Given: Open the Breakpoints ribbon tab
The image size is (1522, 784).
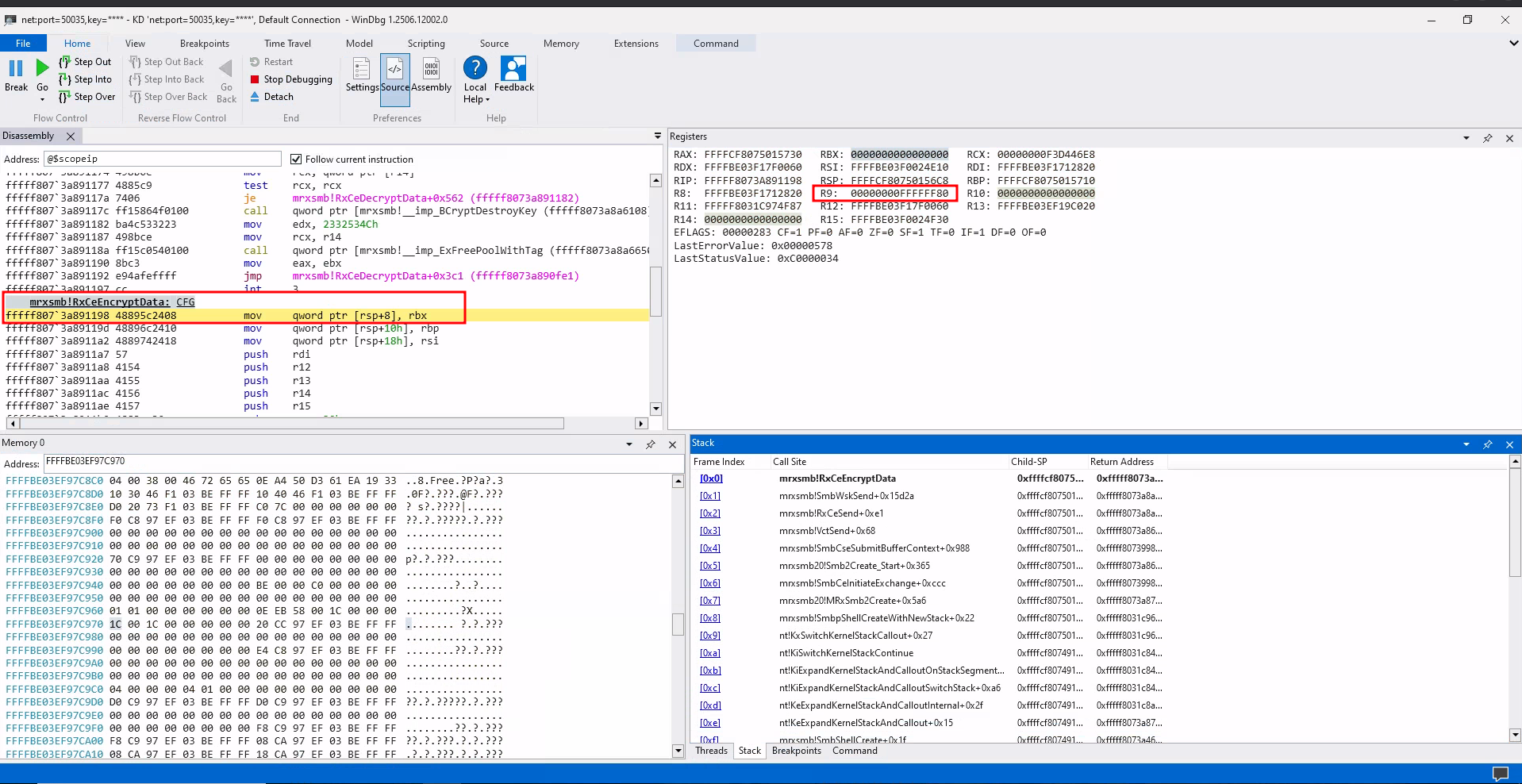Looking at the screenshot, I should pos(204,44).
